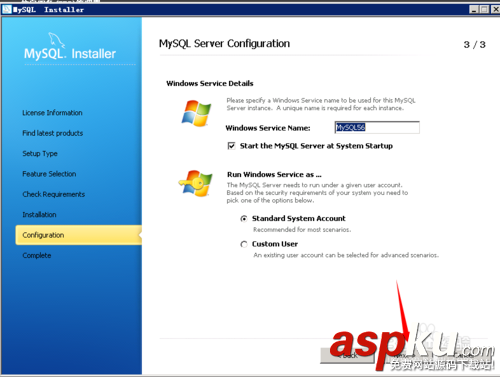Click the Windows key service account icon

pyautogui.click(x=196, y=183)
